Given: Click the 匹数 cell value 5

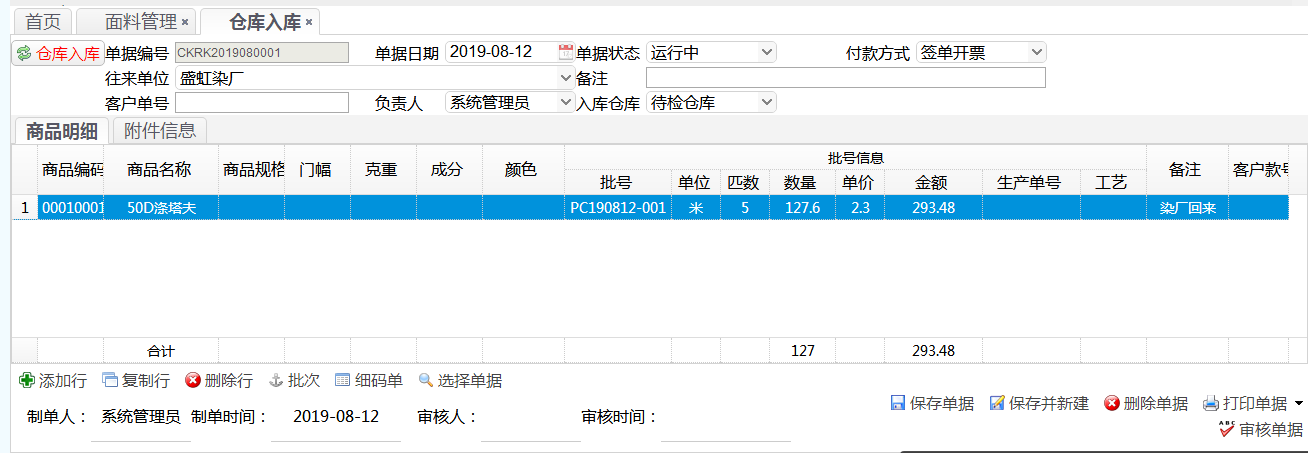Looking at the screenshot, I should pos(744,208).
